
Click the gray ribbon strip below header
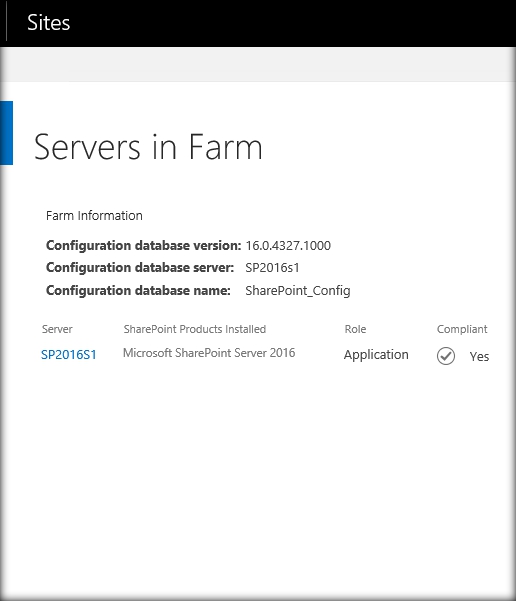click(x=258, y=64)
